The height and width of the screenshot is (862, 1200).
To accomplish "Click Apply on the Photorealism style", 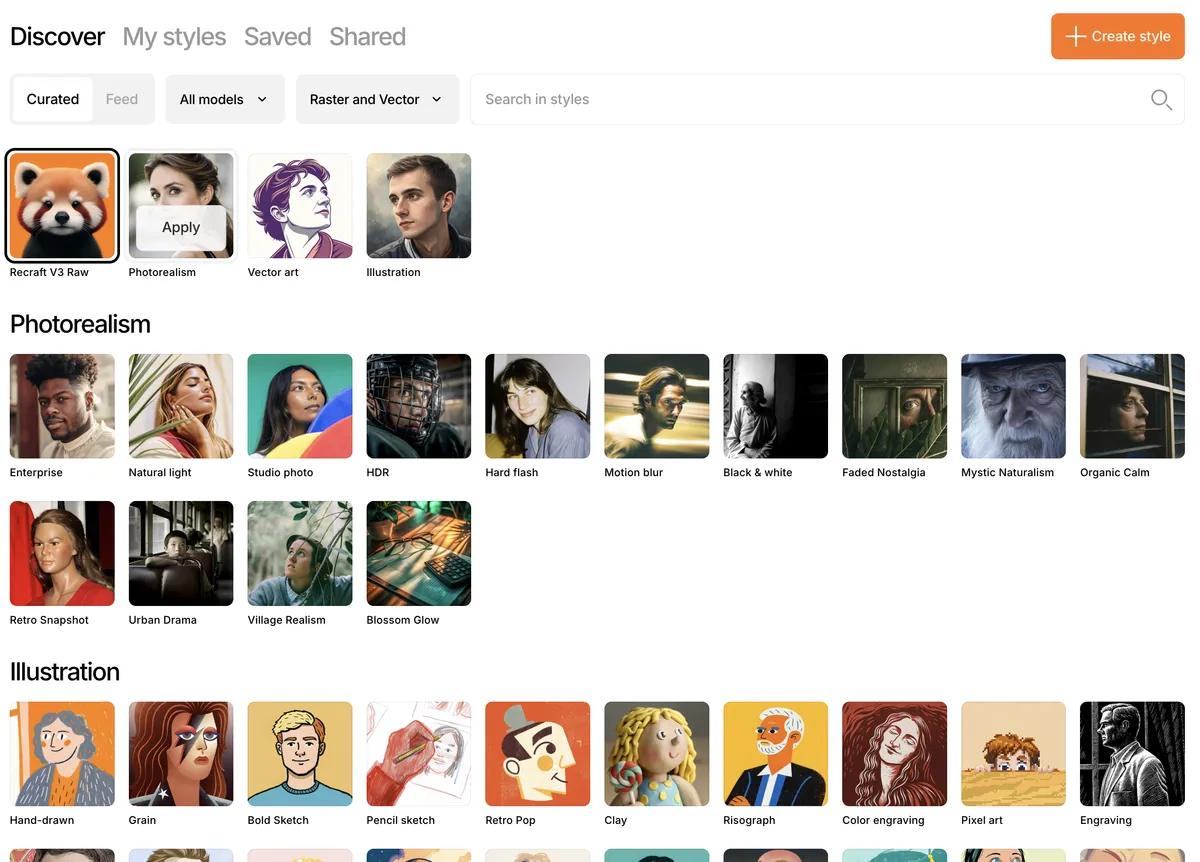I will (181, 227).
